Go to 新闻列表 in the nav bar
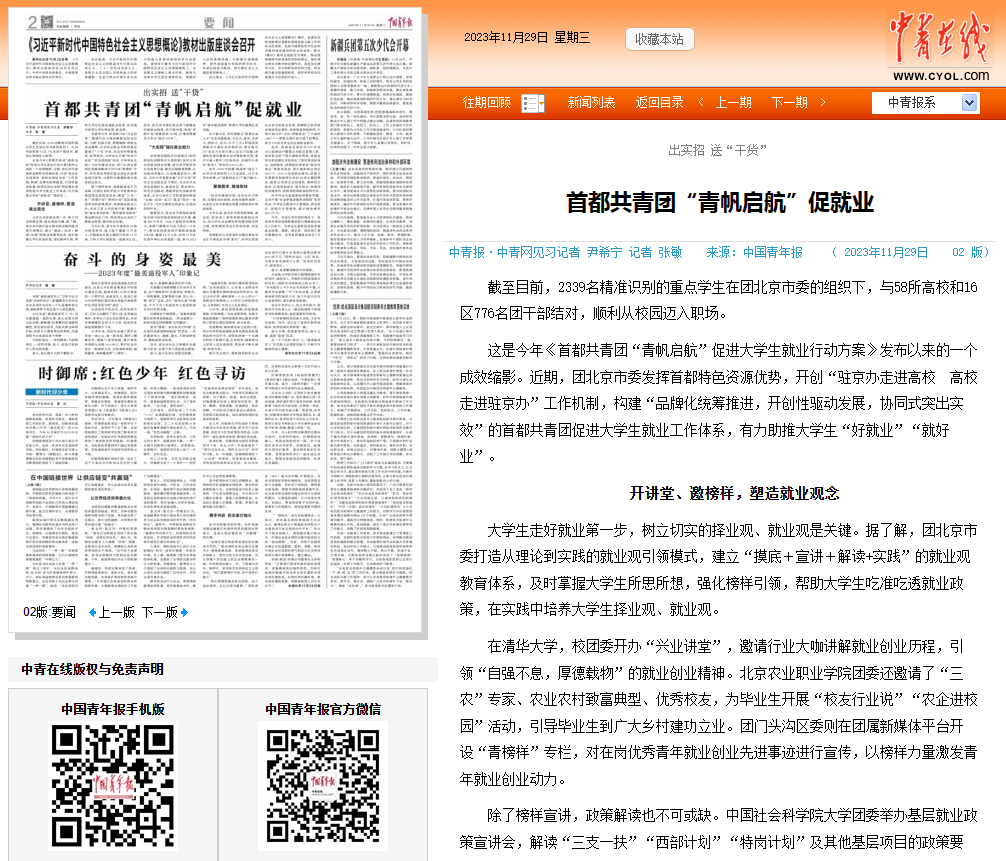 point(591,102)
